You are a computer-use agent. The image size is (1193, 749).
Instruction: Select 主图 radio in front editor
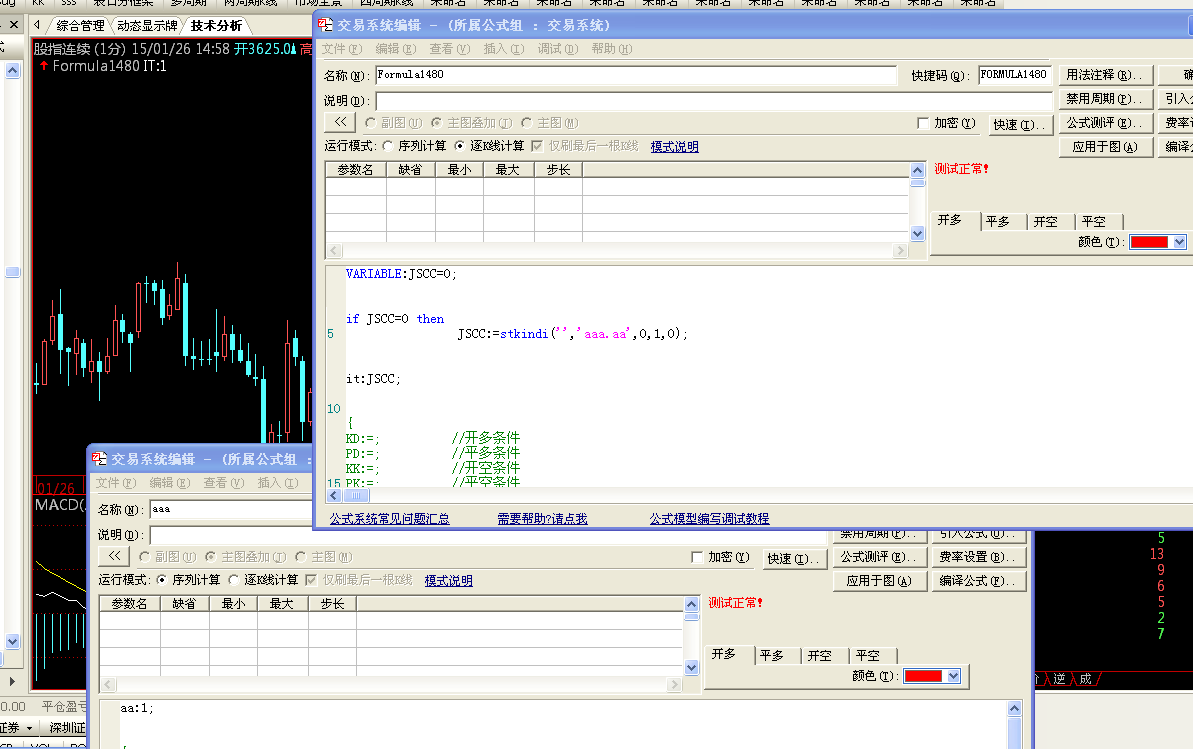tap(527, 123)
